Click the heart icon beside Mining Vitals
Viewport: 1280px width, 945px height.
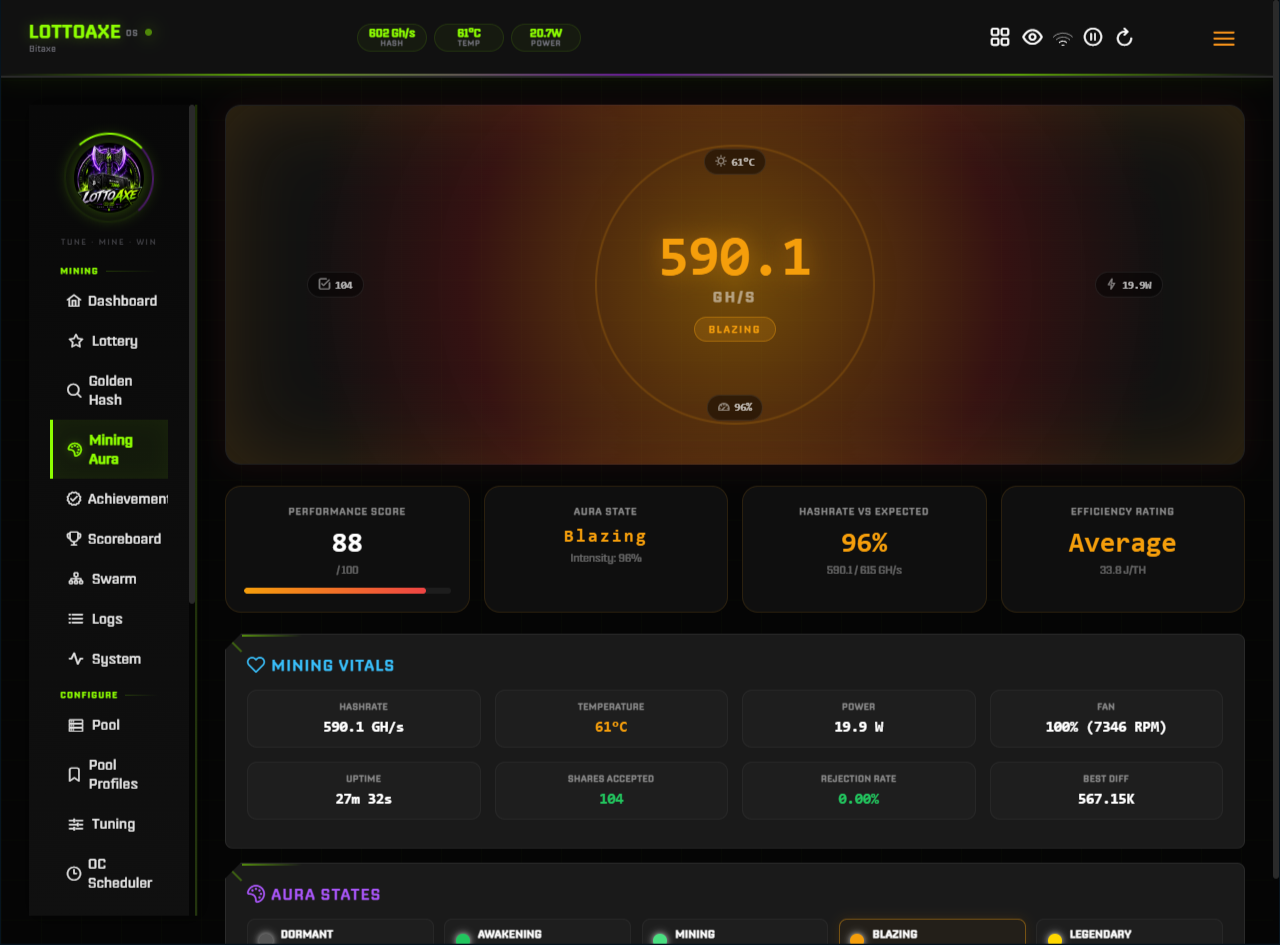[256, 665]
